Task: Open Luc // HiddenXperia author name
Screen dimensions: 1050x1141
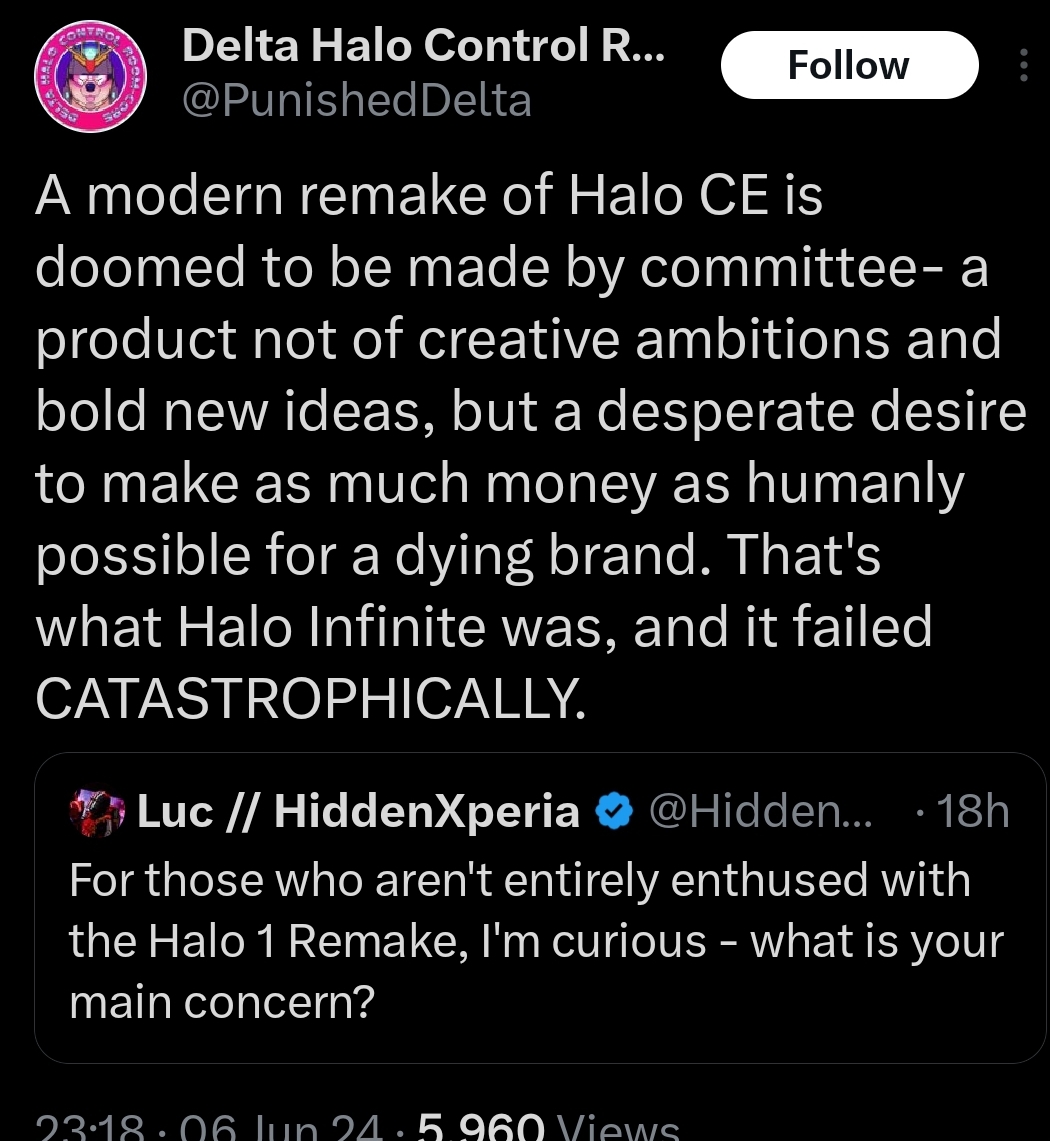Action: coord(357,812)
